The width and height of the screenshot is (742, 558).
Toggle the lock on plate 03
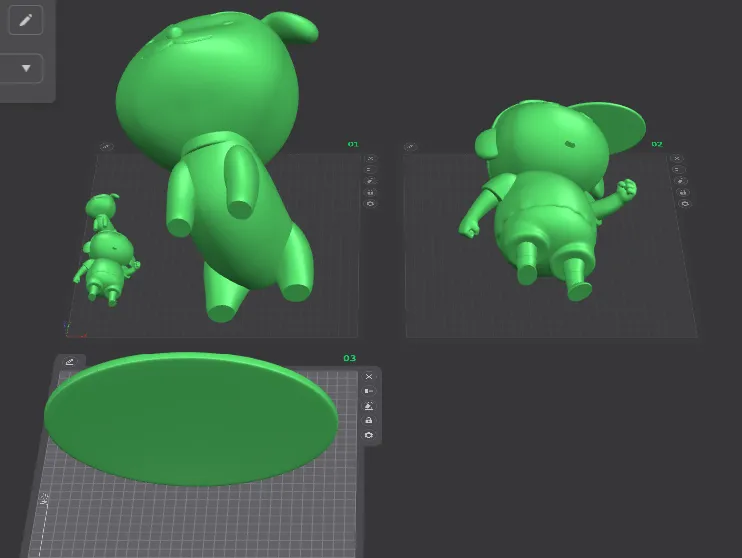pos(369,420)
